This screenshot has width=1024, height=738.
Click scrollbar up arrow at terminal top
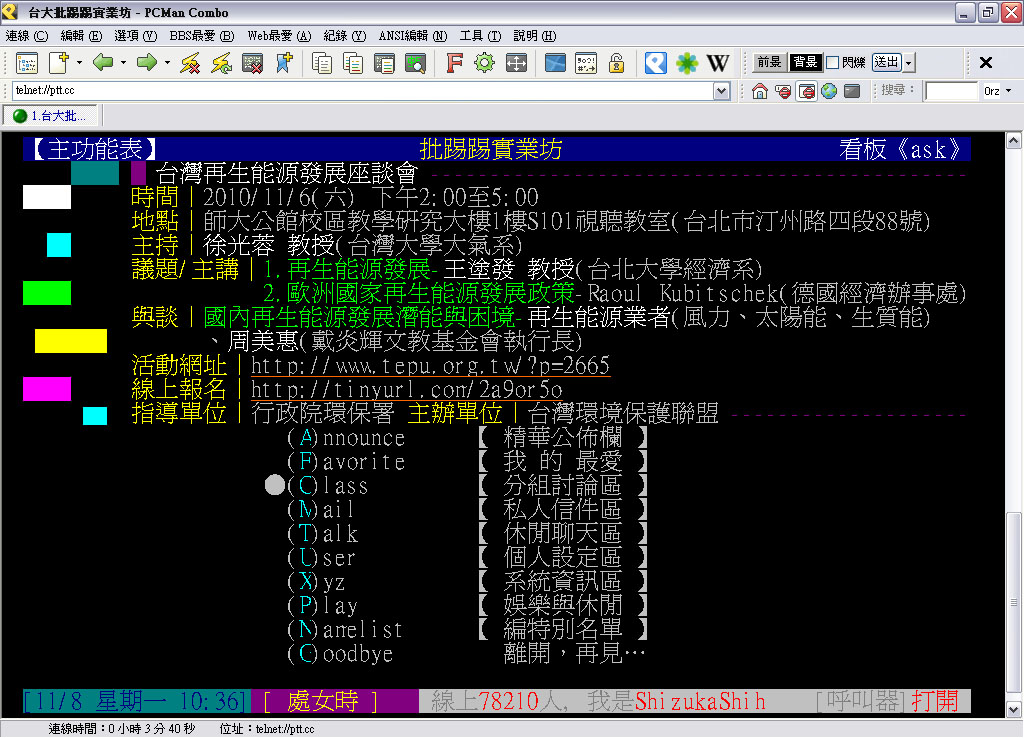pos(1013,140)
